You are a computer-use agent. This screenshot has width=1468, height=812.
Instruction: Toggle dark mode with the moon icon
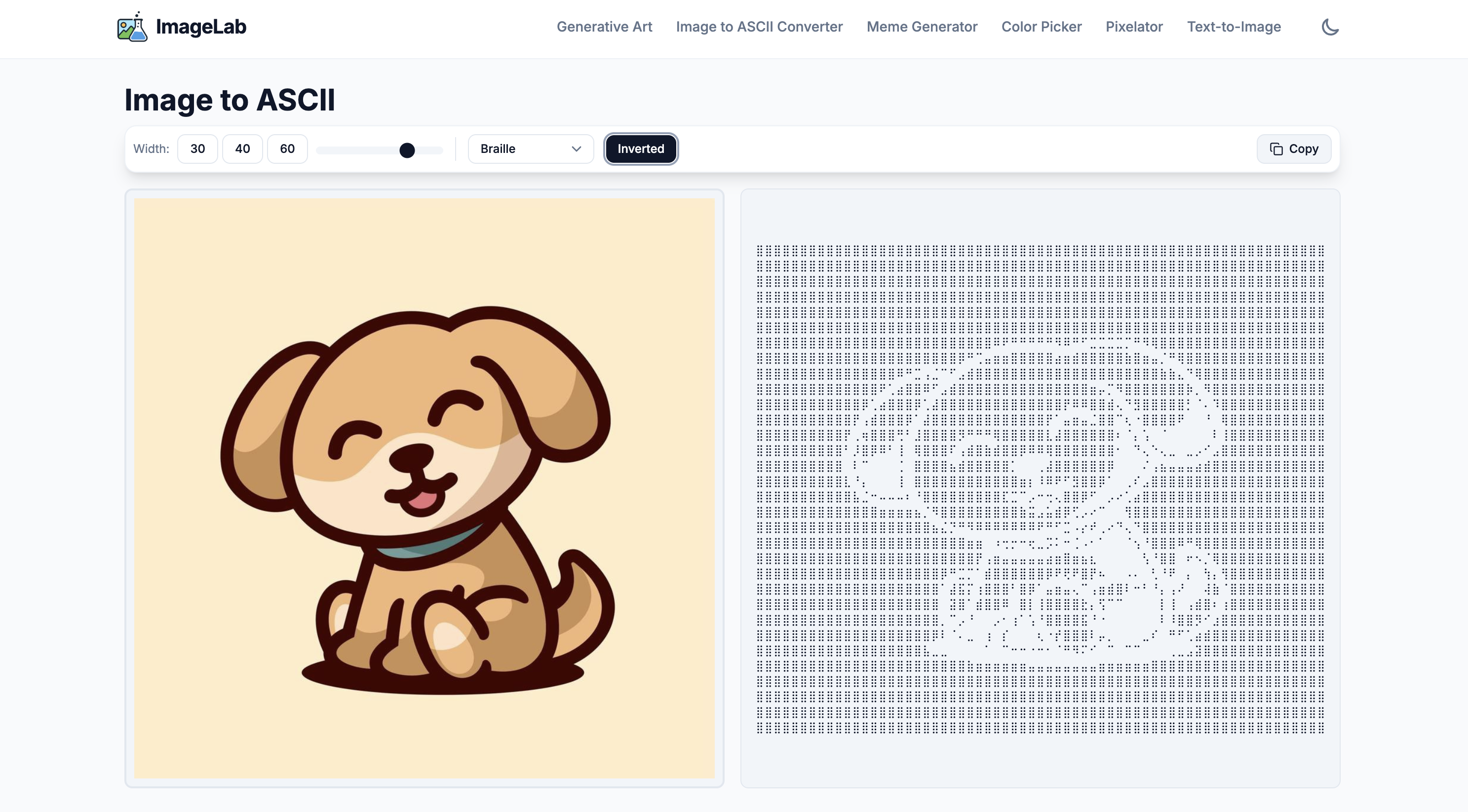1330,27
